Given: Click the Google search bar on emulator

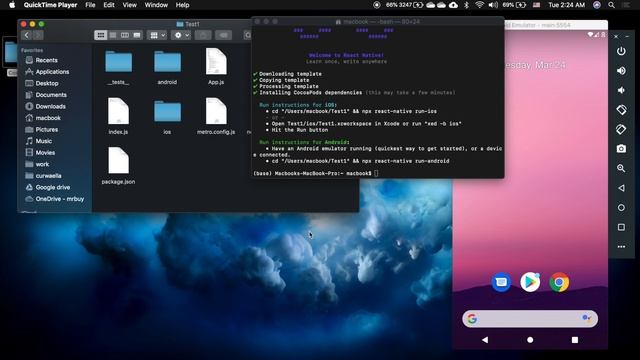Looking at the screenshot, I should [x=530, y=318].
